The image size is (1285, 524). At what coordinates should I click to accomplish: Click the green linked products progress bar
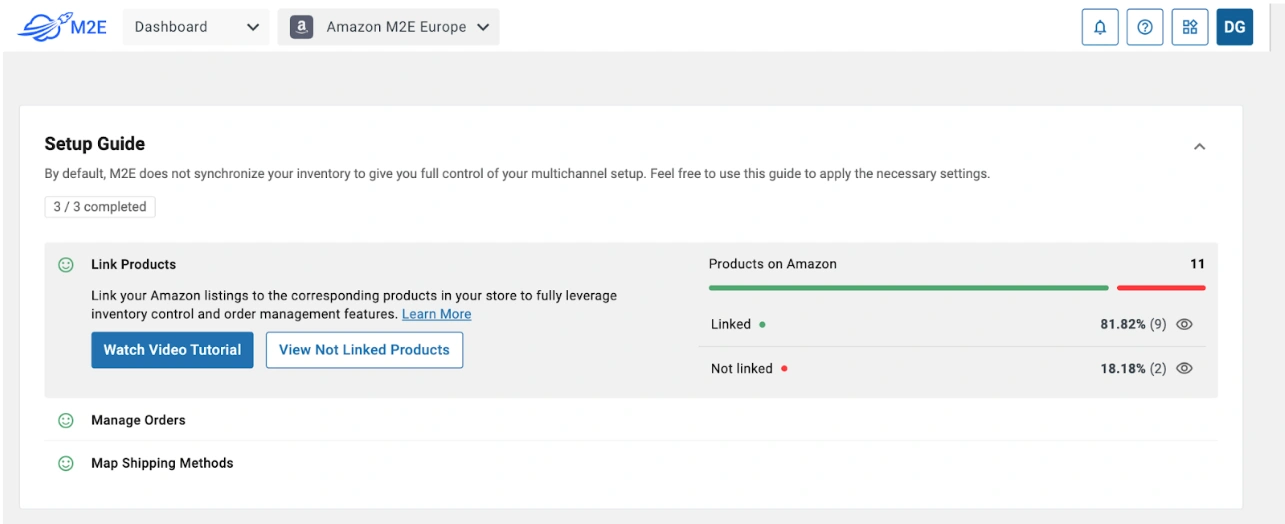(x=908, y=288)
